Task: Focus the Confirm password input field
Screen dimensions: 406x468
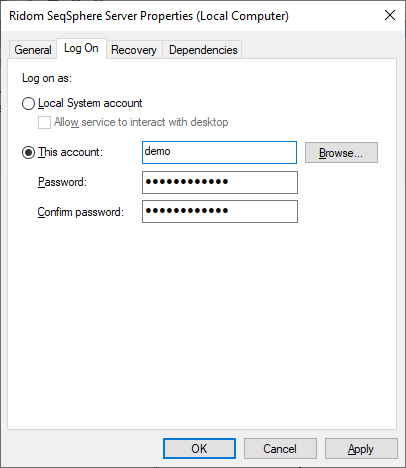Action: pos(220,211)
